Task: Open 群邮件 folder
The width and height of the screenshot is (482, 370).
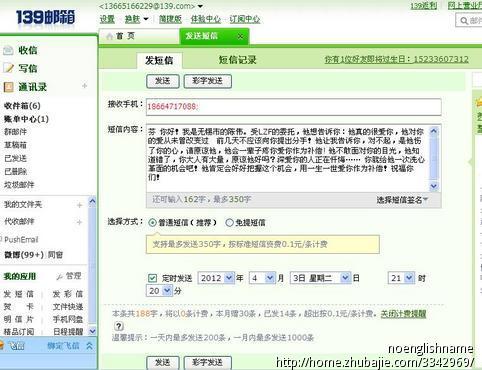Action: (15, 132)
